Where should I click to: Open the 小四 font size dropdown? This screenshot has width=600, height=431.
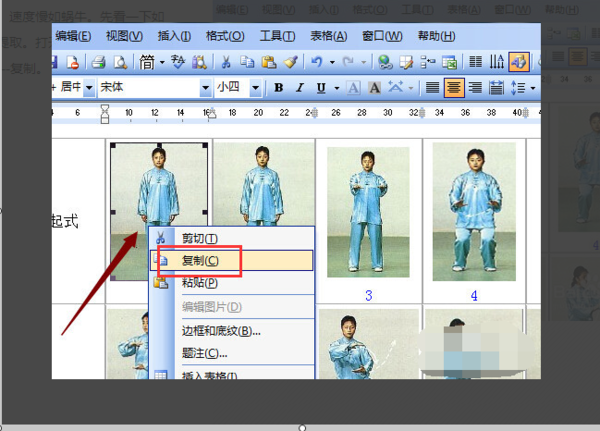255,88
